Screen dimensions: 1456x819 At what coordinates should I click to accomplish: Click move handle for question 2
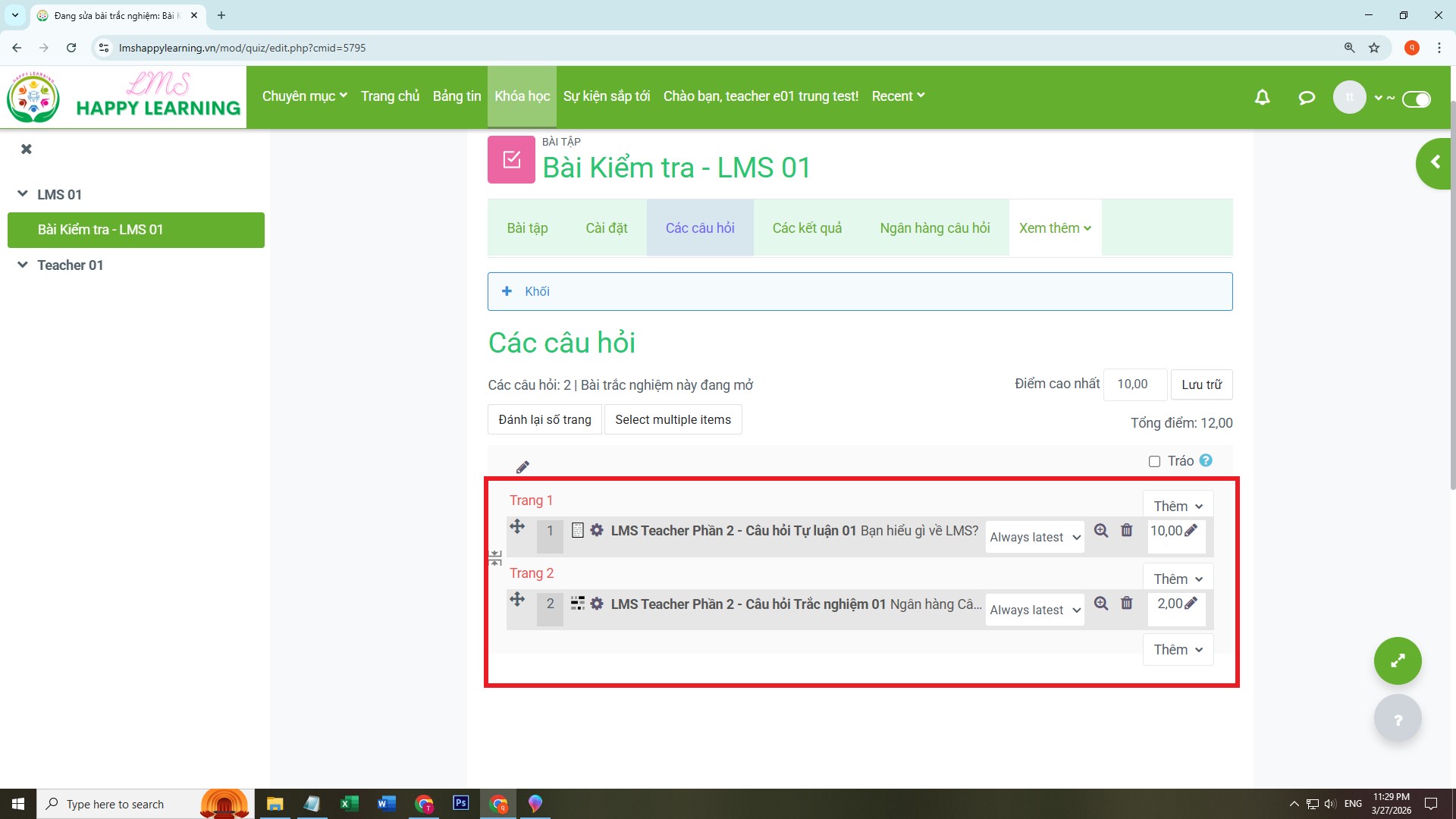(517, 599)
